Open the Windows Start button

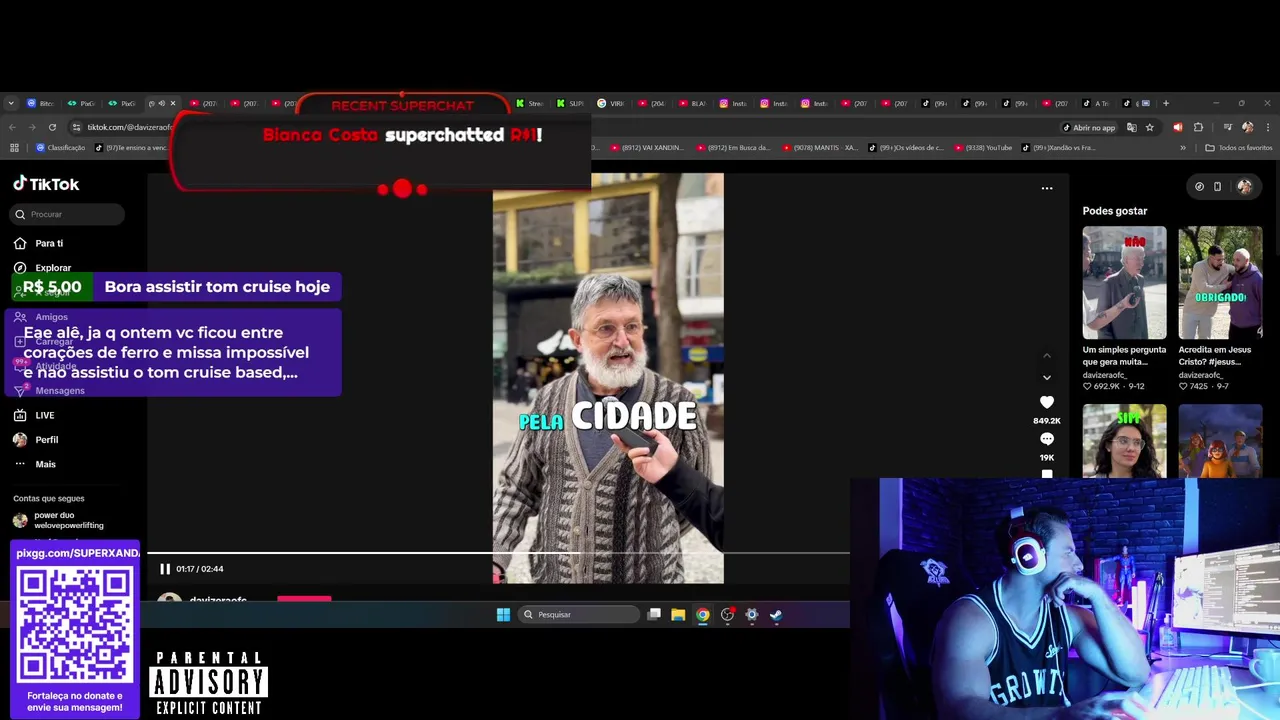[503, 615]
